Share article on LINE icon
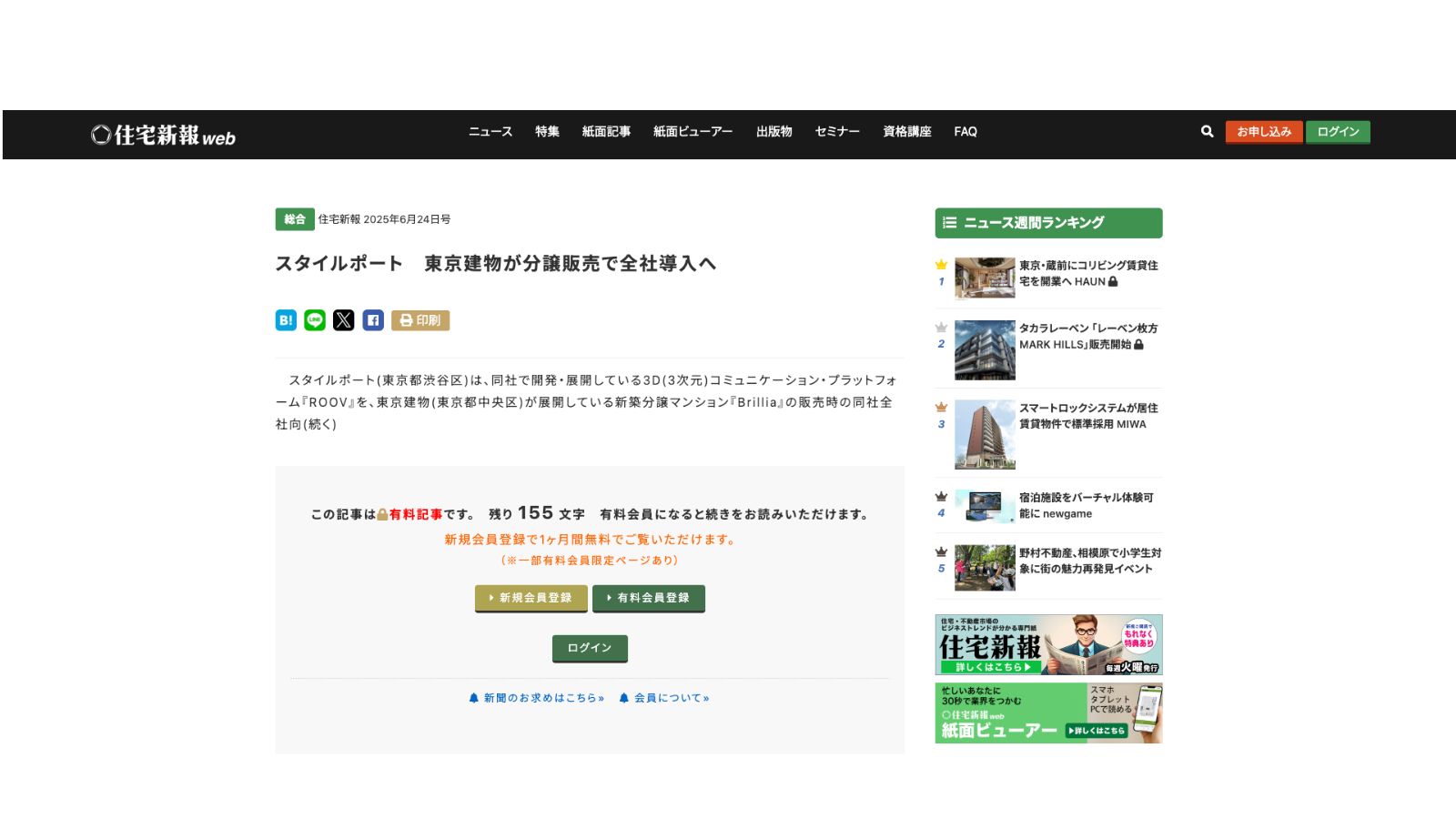This screenshot has width=1456, height=819. click(315, 320)
